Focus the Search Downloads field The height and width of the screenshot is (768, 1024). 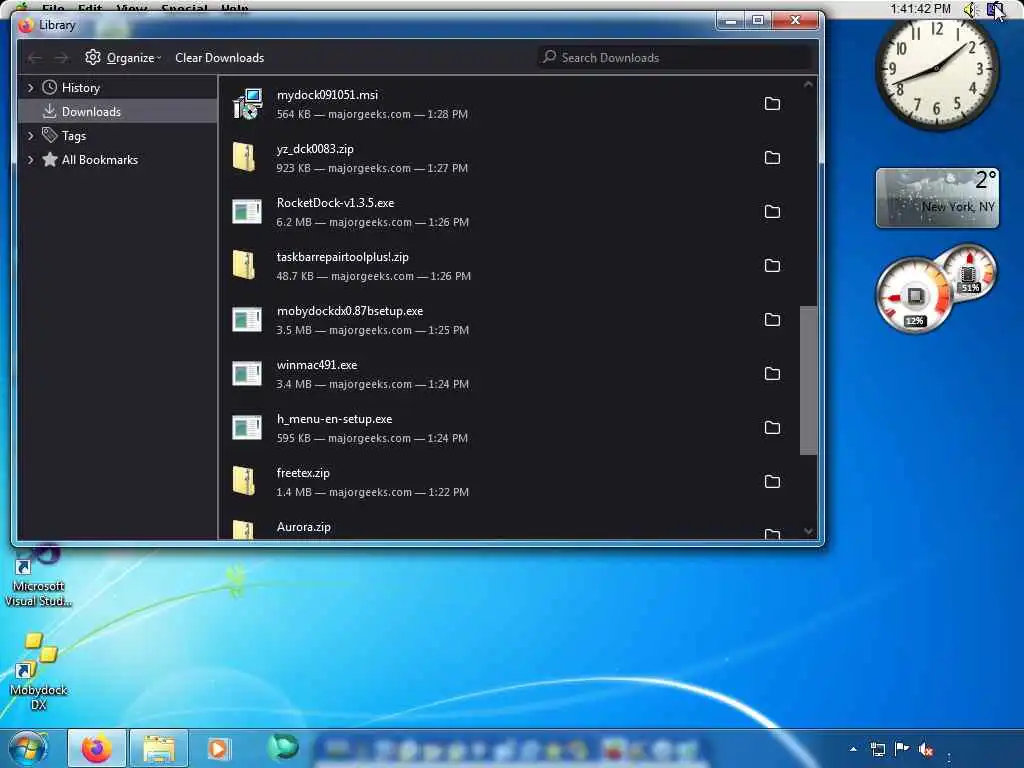tap(676, 57)
